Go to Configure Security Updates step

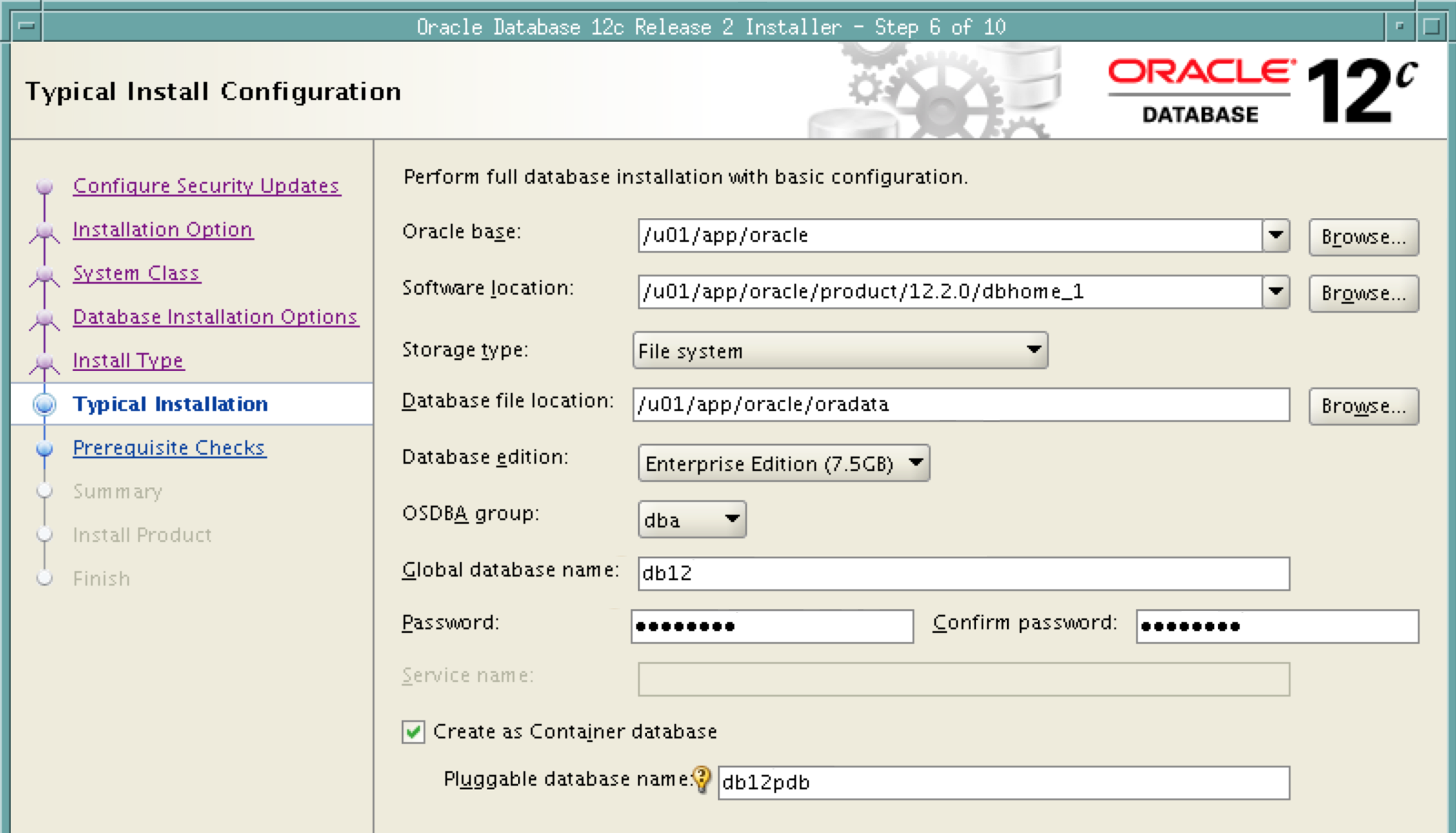(206, 186)
